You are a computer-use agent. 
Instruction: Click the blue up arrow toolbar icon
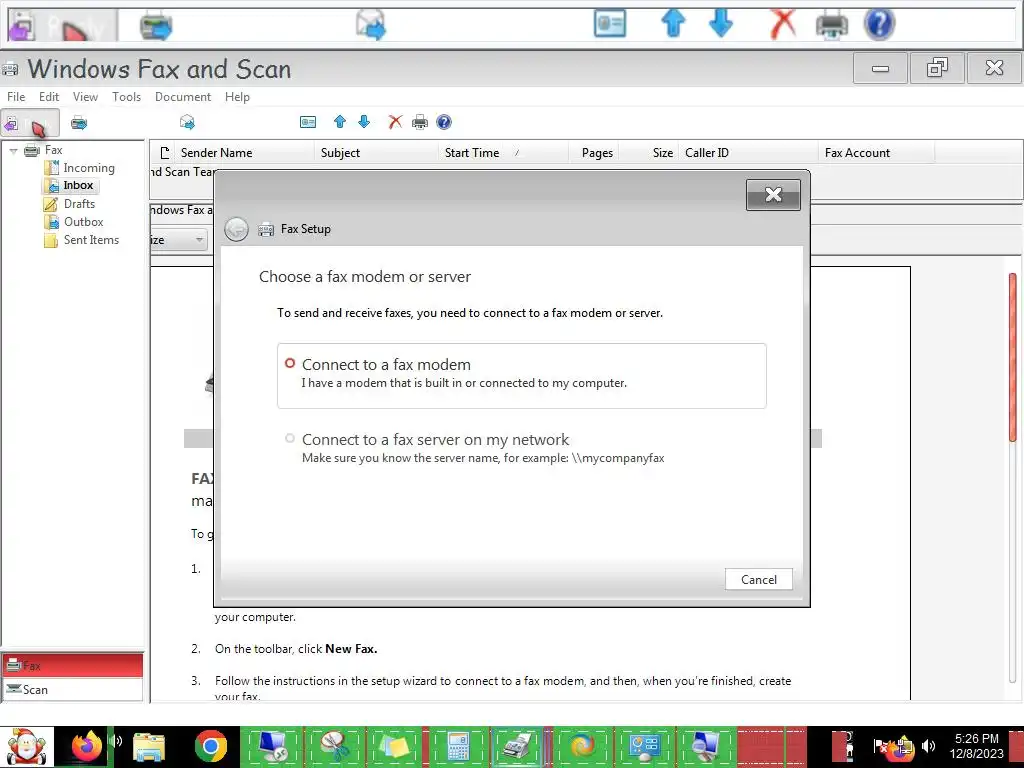click(340, 122)
